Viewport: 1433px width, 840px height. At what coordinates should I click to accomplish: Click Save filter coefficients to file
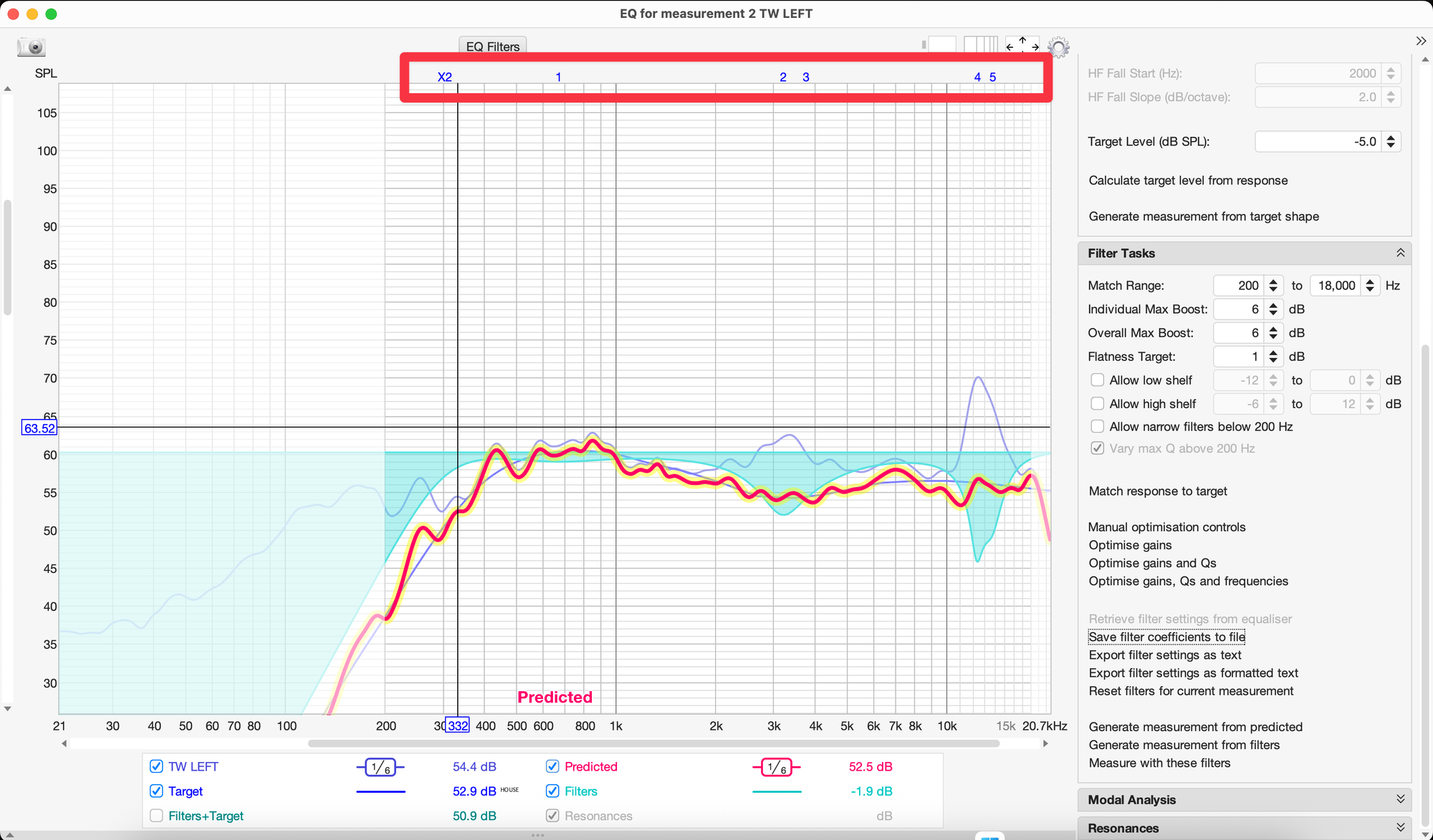coord(1166,637)
